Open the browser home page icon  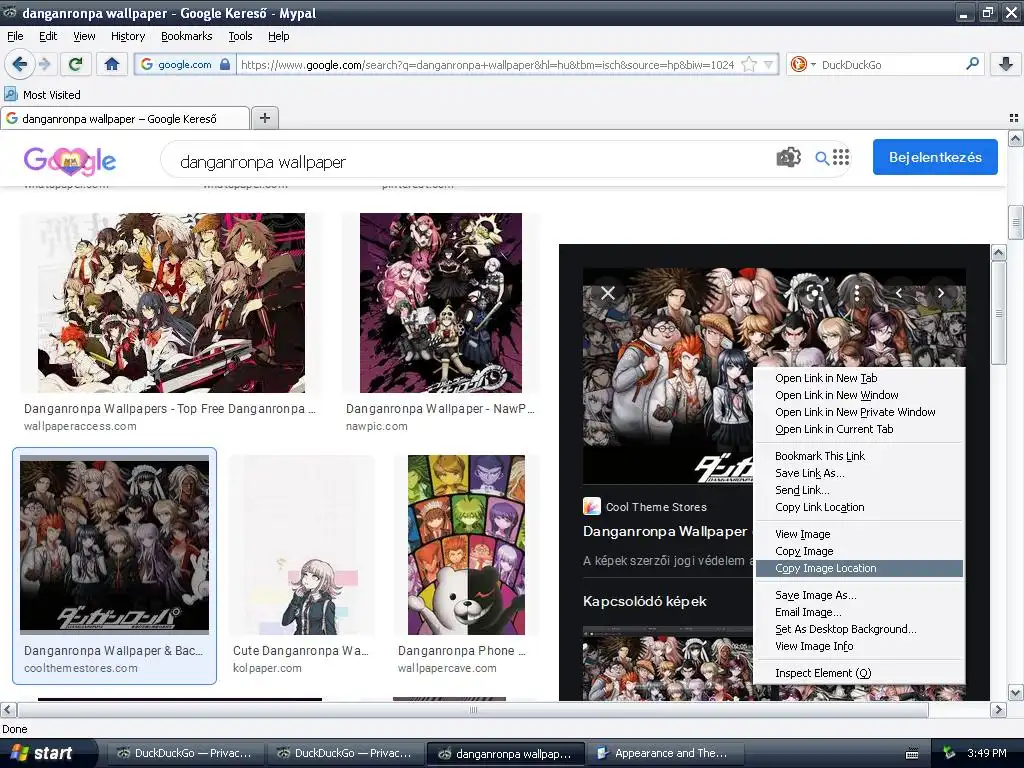click(112, 64)
